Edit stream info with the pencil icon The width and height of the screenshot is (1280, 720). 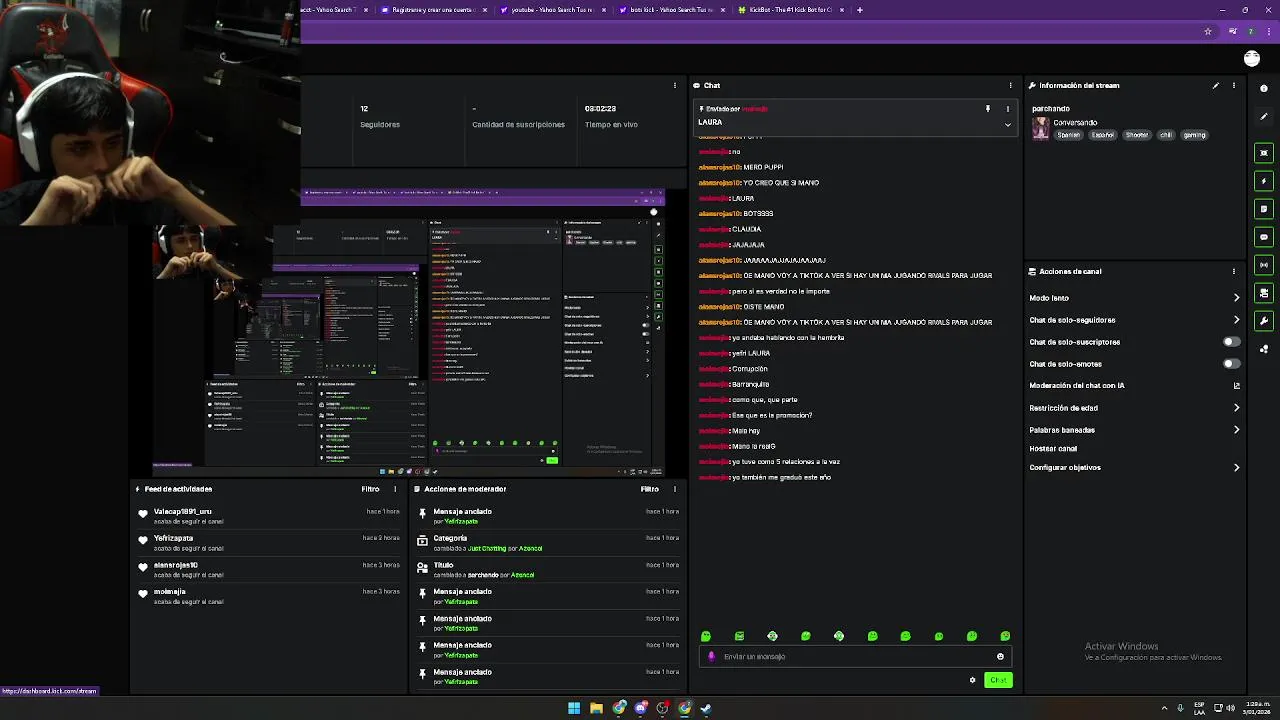click(x=1216, y=85)
